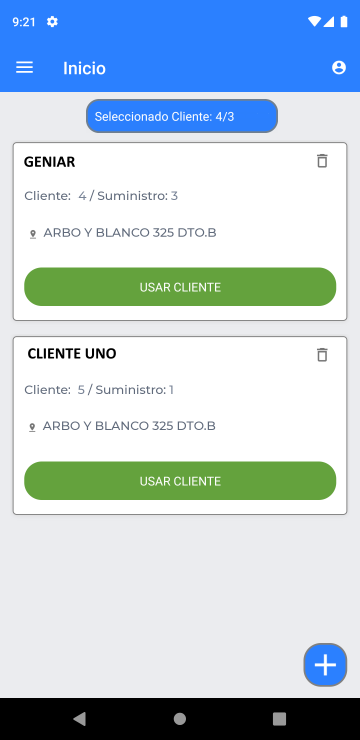
Task: Tap the Seleccionado Cliente 4/3 chip
Action: pyautogui.click(x=182, y=116)
